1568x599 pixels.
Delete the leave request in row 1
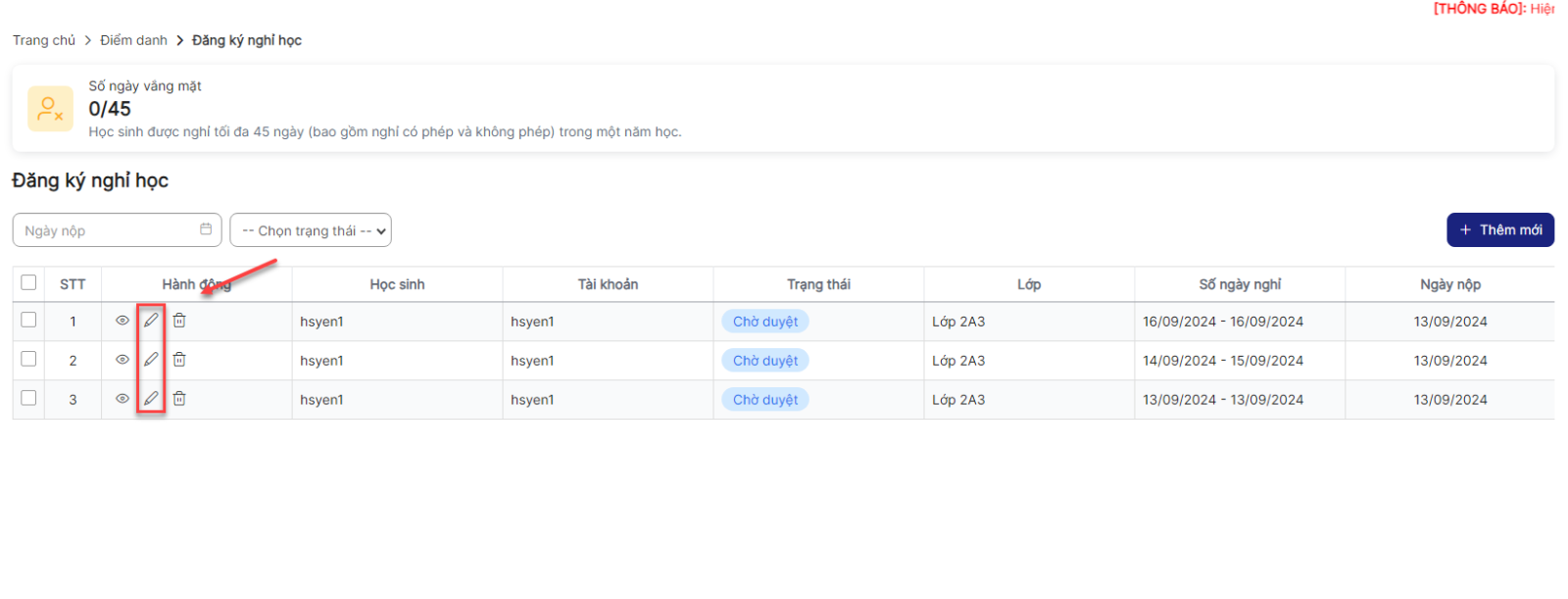(x=179, y=321)
